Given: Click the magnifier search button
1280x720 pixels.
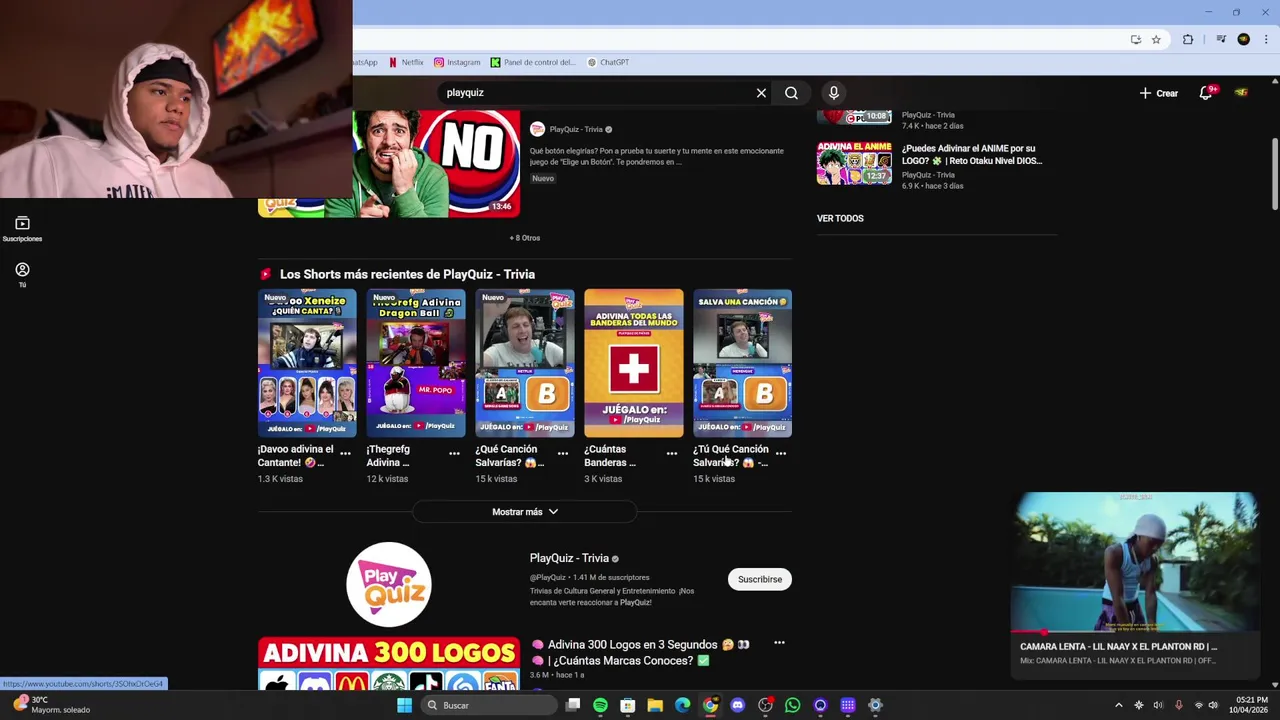Looking at the screenshot, I should tap(791, 93).
